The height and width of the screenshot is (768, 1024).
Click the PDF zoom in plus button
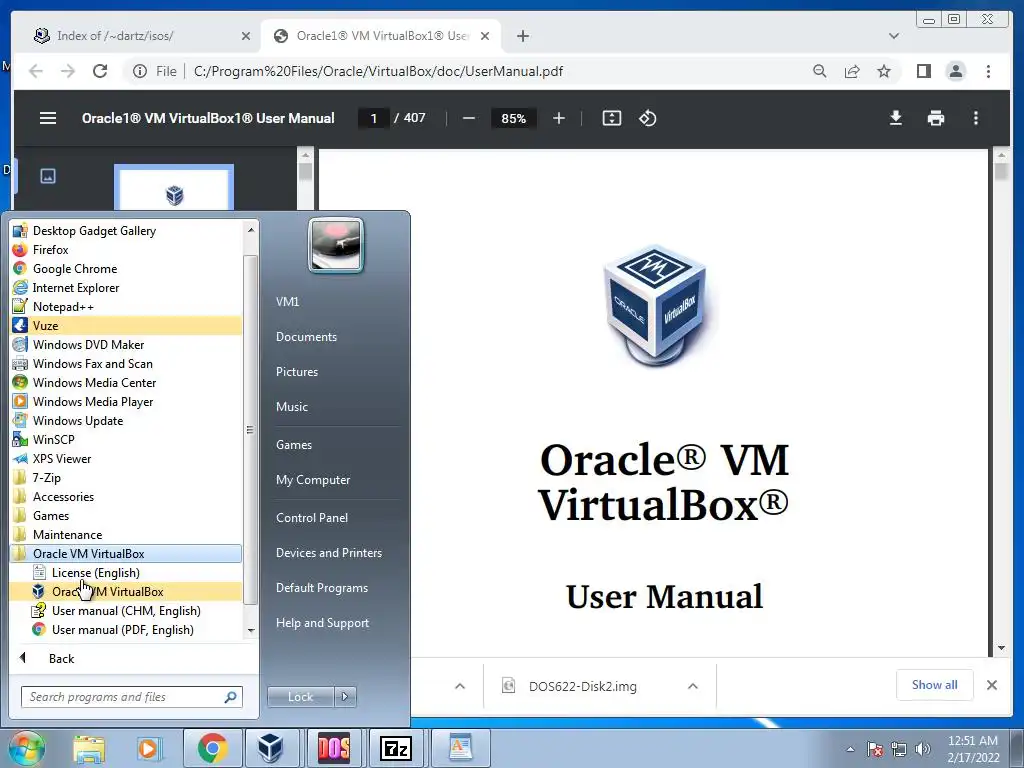pyautogui.click(x=558, y=118)
